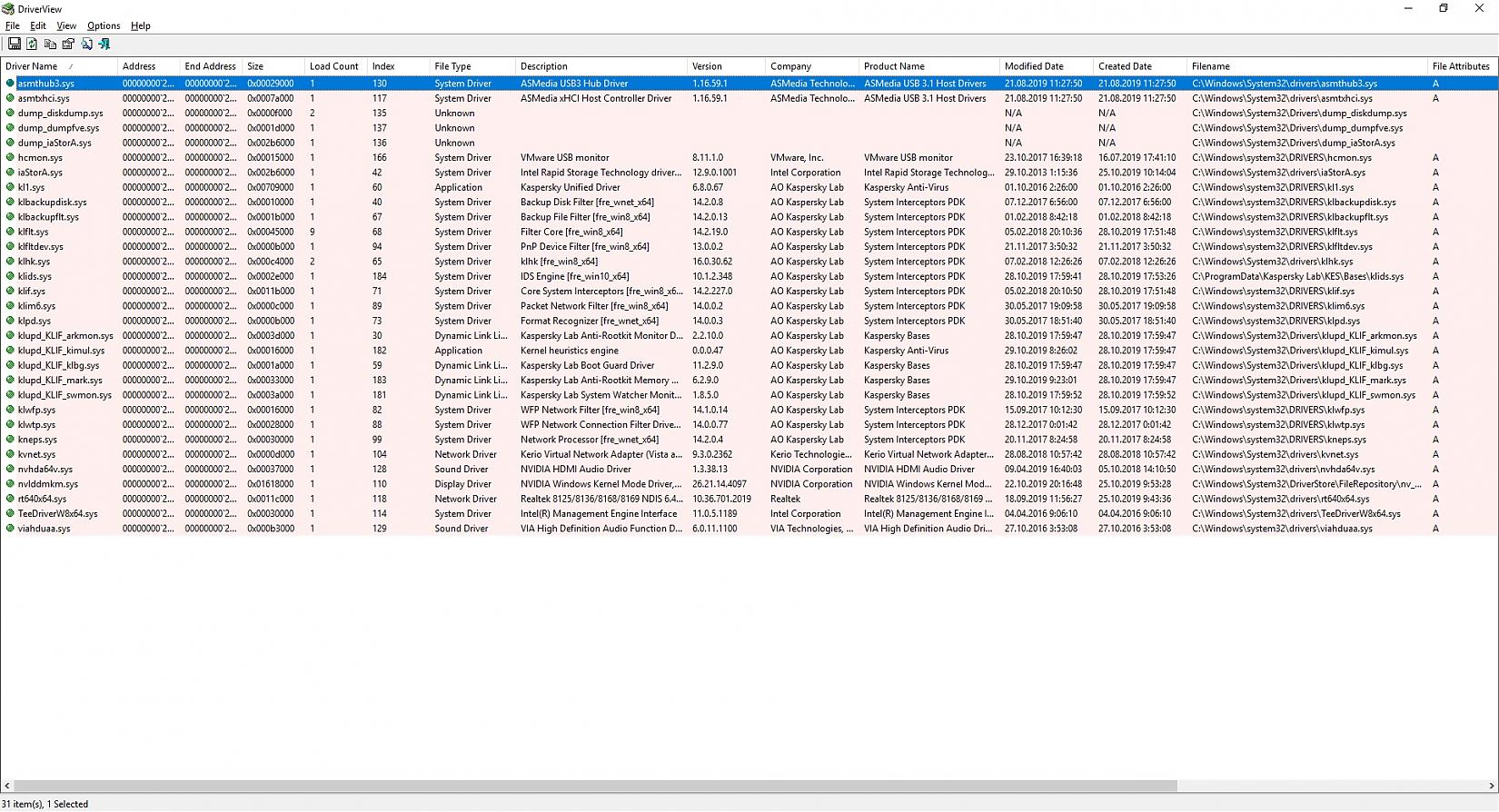Screen dimensions: 1499x812
Task: Click the Exit toolbar icon
Action: [x=104, y=44]
